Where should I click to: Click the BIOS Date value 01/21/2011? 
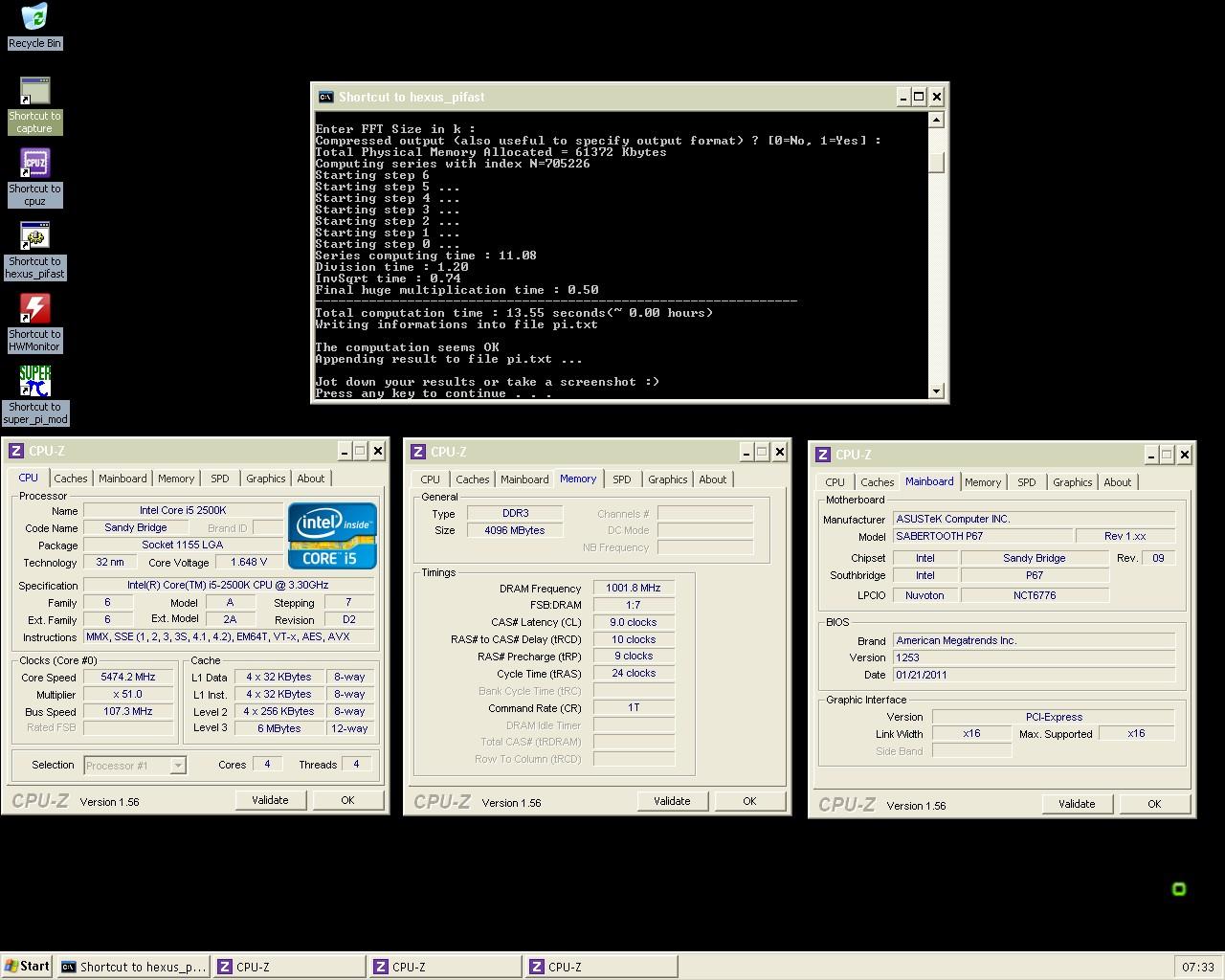point(1034,675)
